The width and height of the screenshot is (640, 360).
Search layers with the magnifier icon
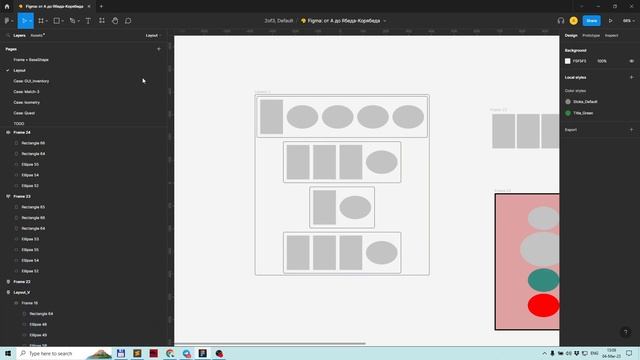pyautogui.click(x=7, y=36)
